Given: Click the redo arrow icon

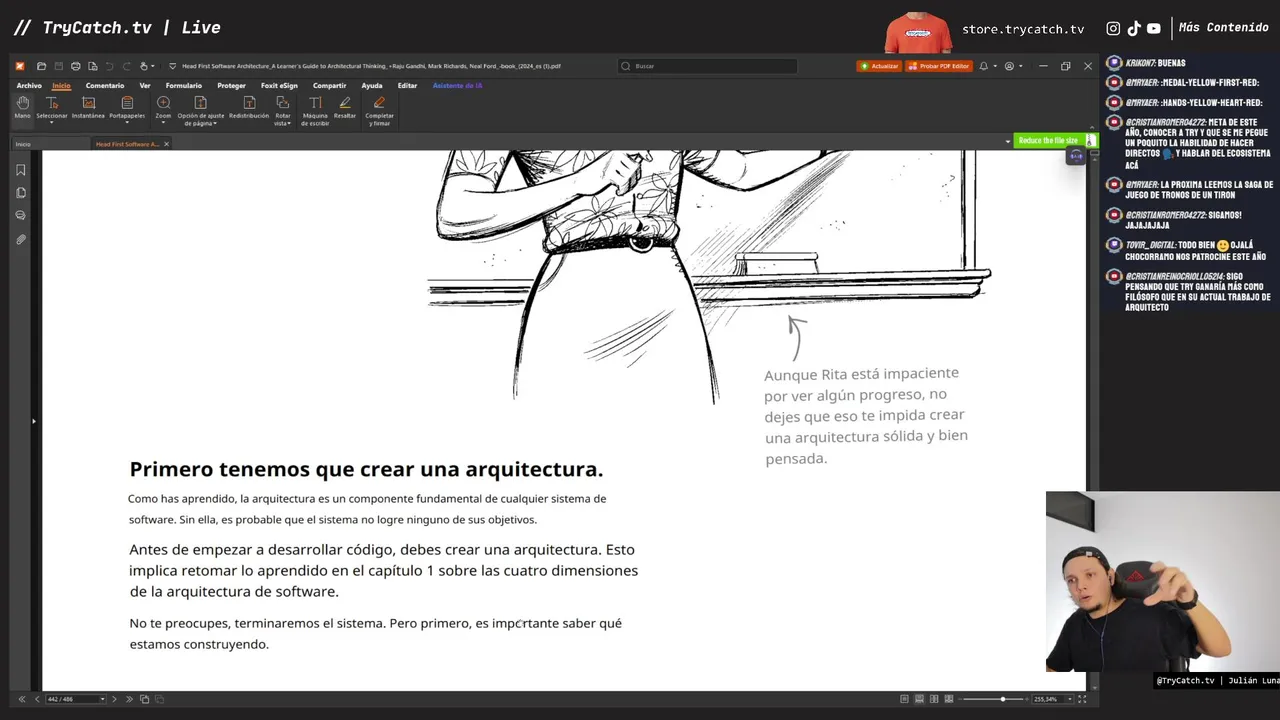Looking at the screenshot, I should click(x=126, y=66).
